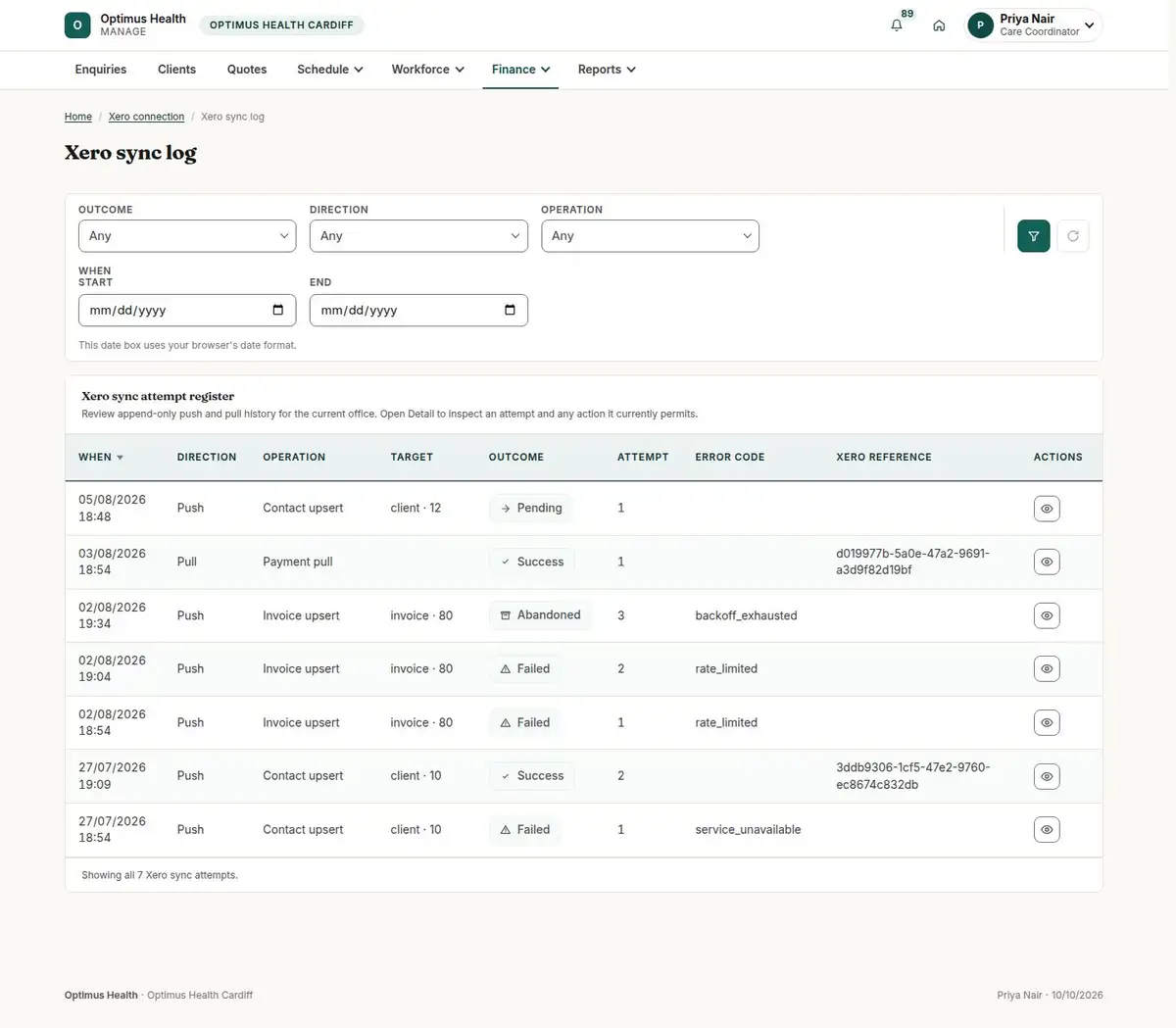
Task: Follow the Home breadcrumb link
Action: coord(78,117)
